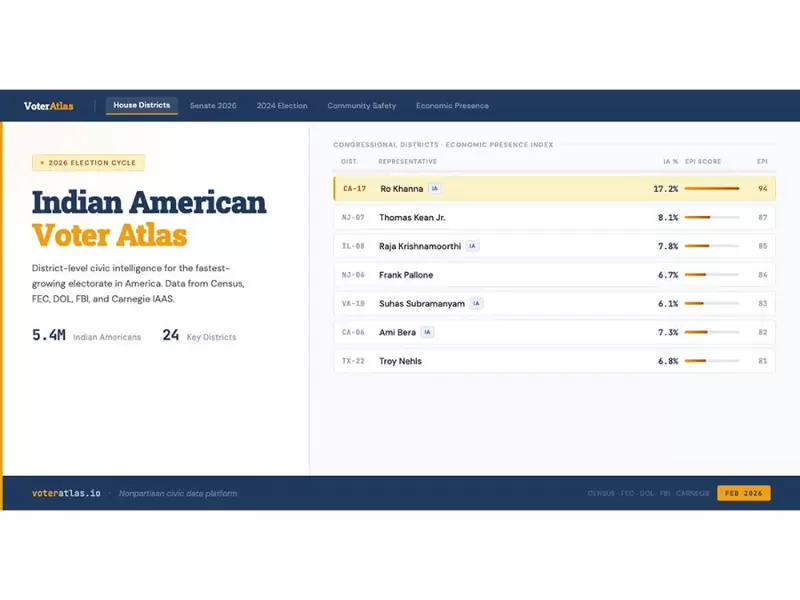
Task: Select the NJ-07 Thomas Kean Jr. row
Action: [554, 217]
